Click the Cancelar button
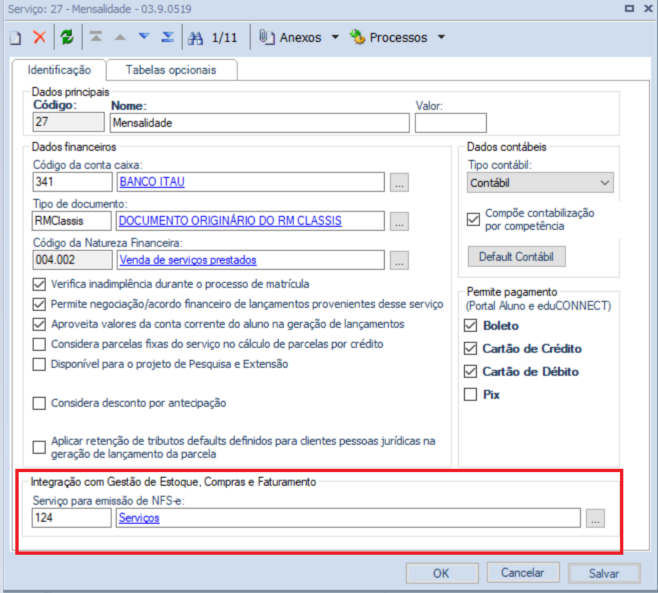 tap(523, 573)
